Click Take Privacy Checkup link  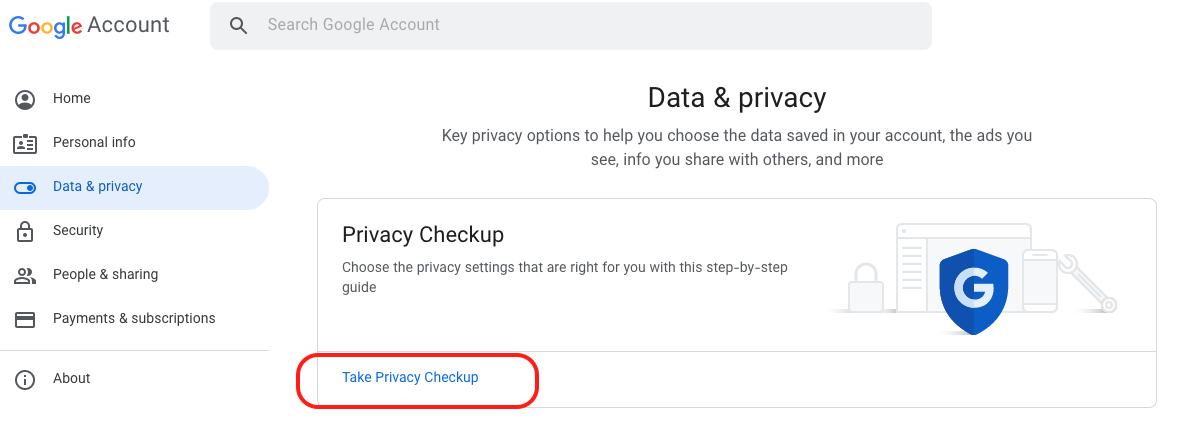[x=410, y=378]
